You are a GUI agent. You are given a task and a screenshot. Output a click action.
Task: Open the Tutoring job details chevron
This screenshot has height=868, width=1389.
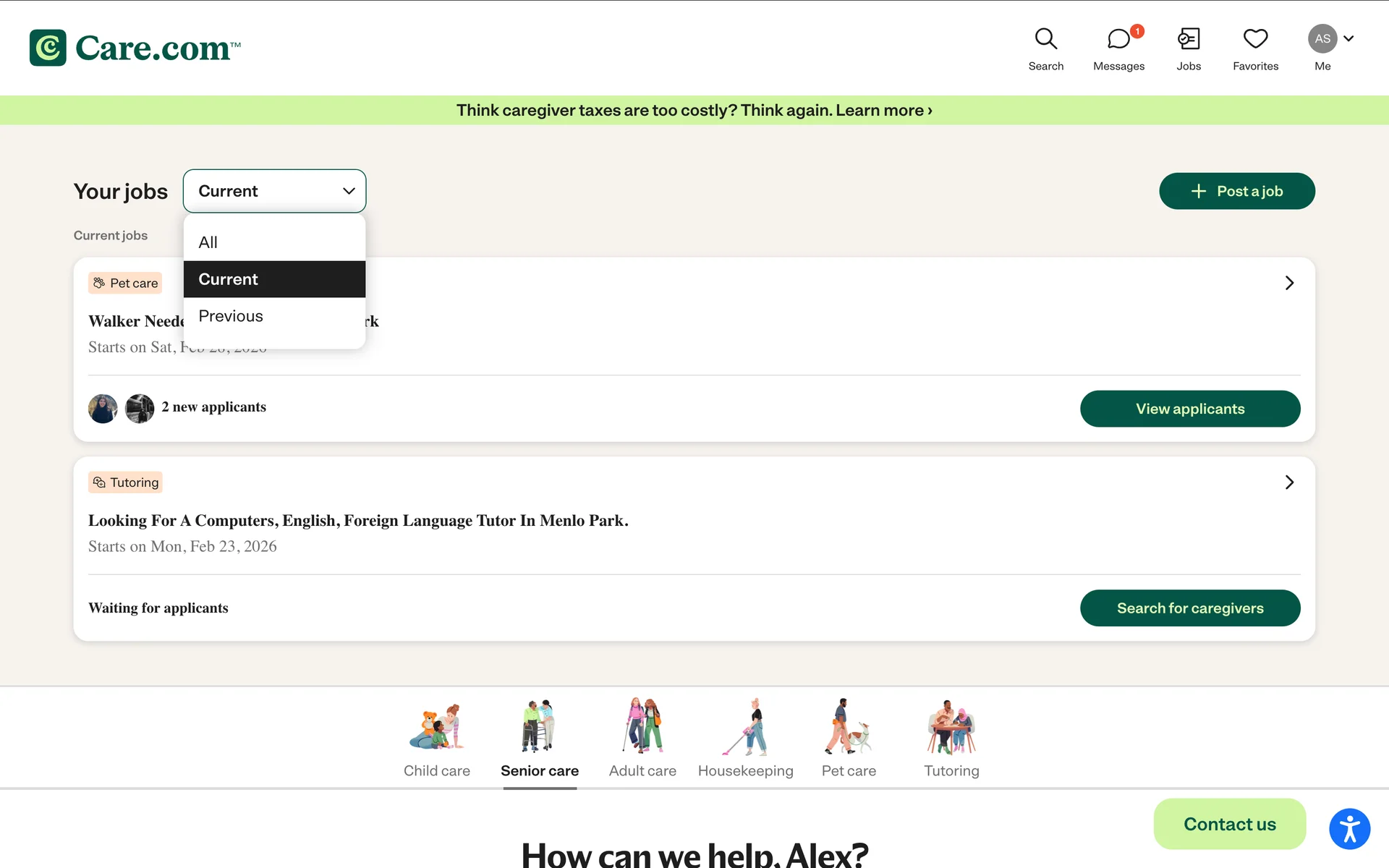pyautogui.click(x=1289, y=482)
